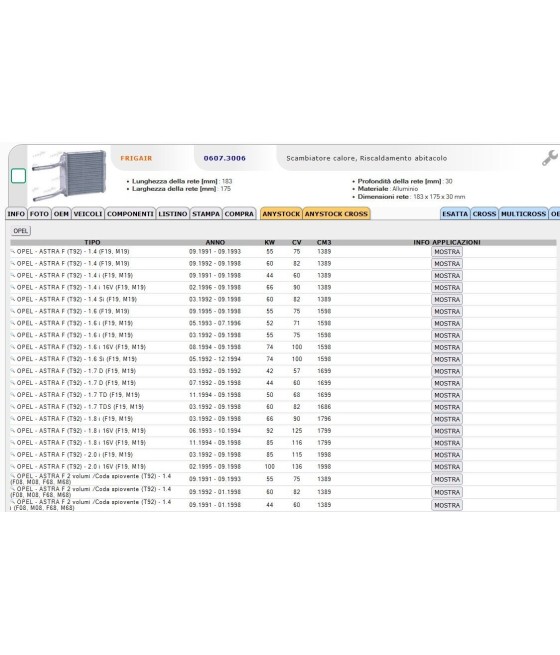Click part number 0607.3006 link
This screenshot has height=655, width=560.
click(225, 158)
